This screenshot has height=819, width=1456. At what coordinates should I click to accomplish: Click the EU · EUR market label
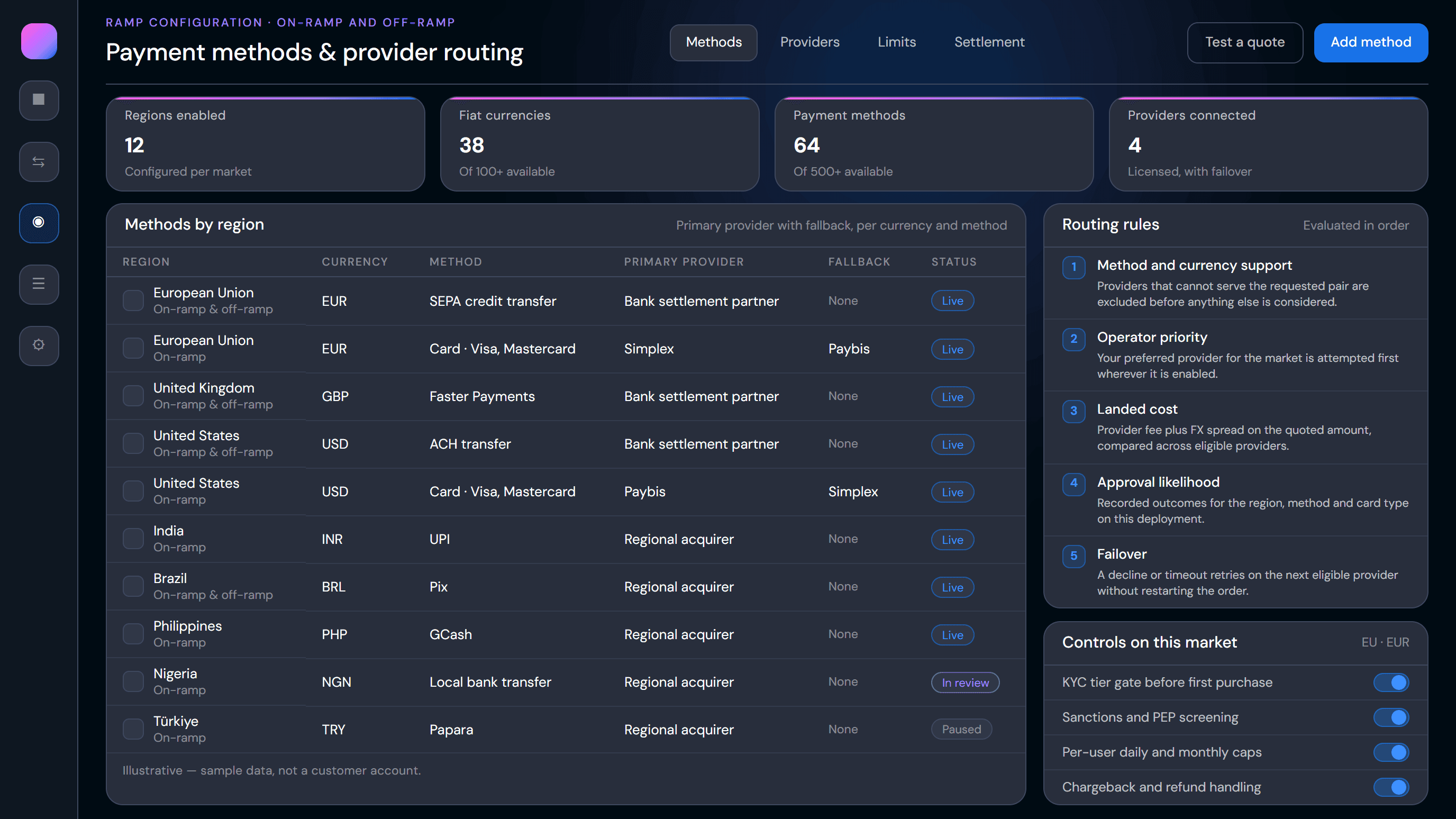tap(1385, 643)
